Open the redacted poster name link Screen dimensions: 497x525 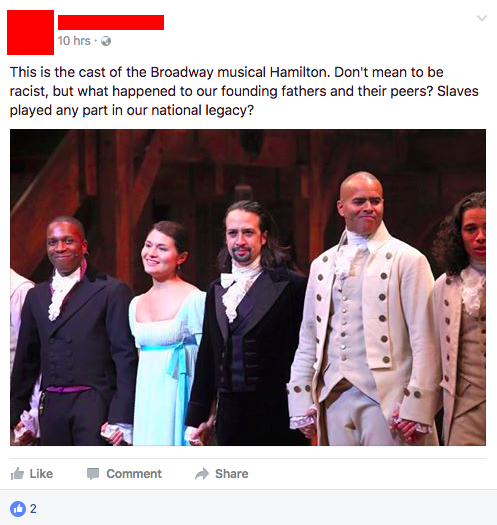[111, 22]
